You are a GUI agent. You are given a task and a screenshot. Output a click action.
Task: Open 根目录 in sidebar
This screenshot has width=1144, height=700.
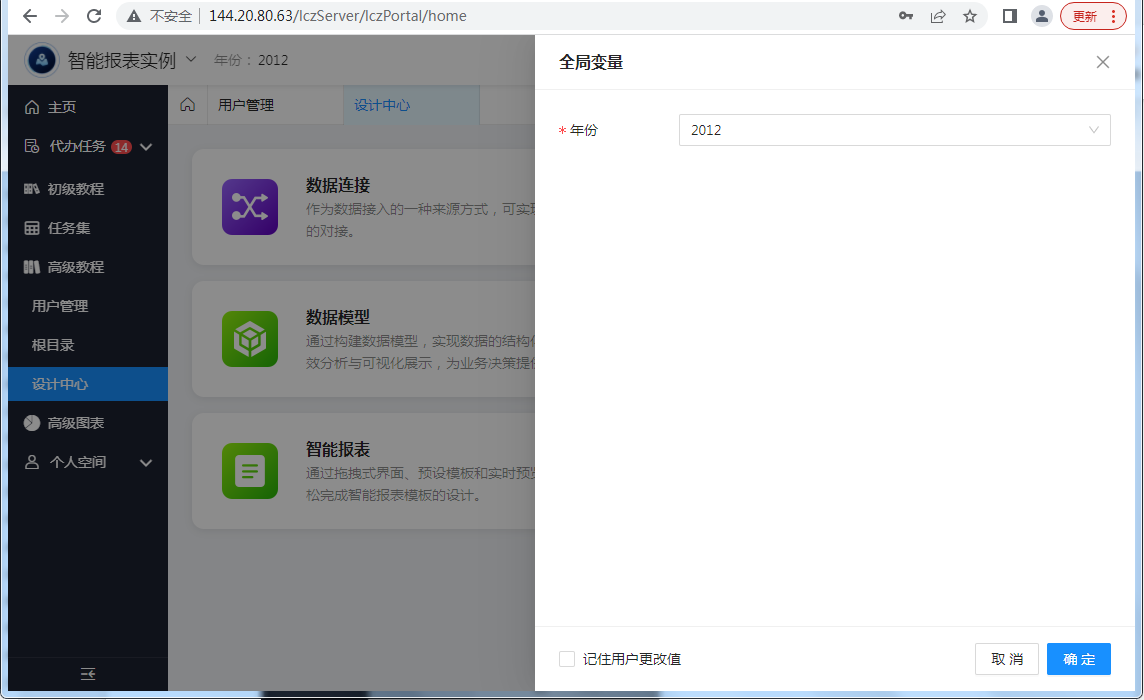[x=53, y=345]
